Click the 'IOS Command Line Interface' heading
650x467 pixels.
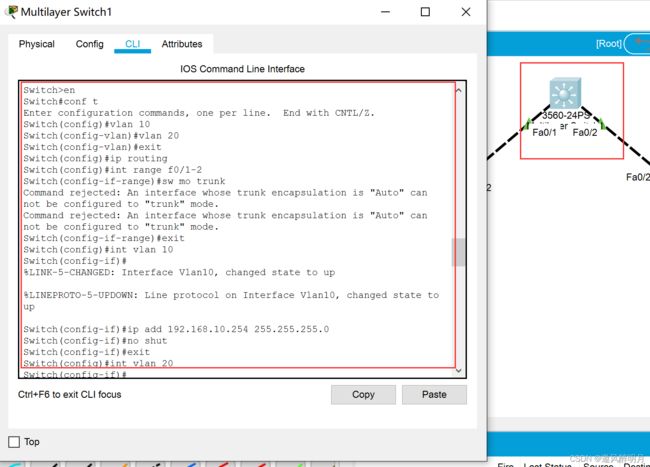point(242,69)
